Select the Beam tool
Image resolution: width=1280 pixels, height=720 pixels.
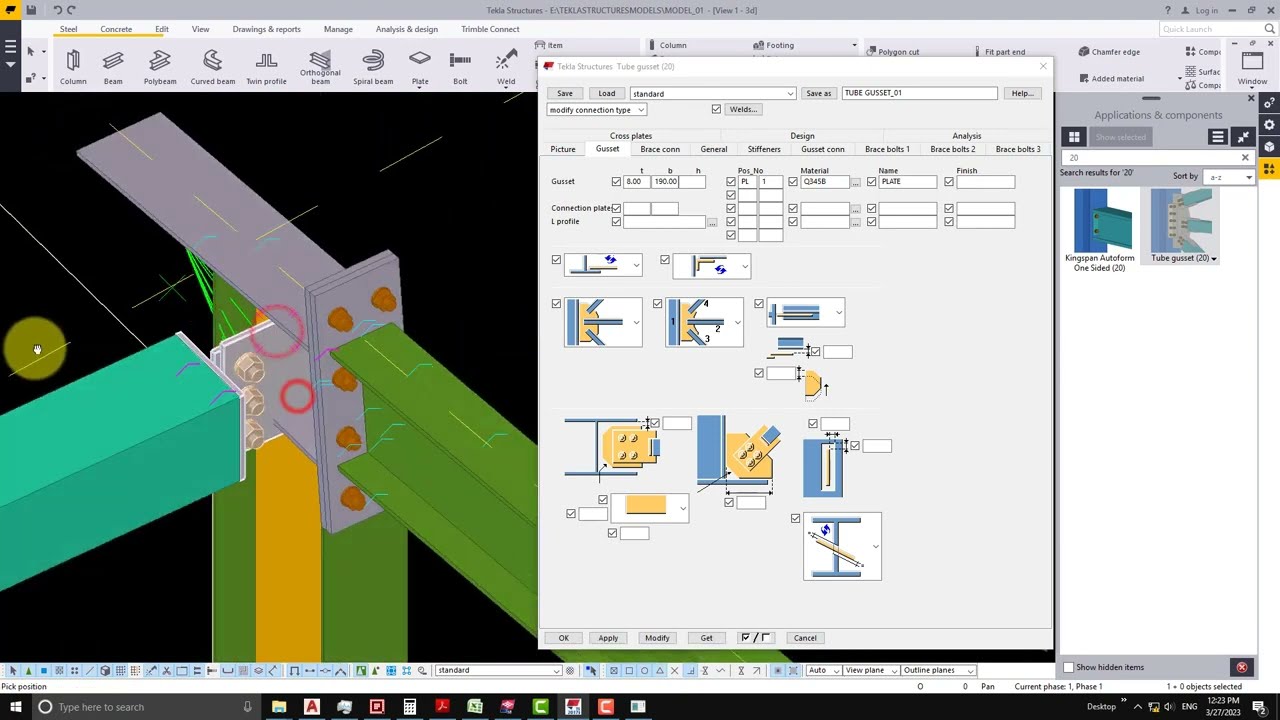click(113, 67)
